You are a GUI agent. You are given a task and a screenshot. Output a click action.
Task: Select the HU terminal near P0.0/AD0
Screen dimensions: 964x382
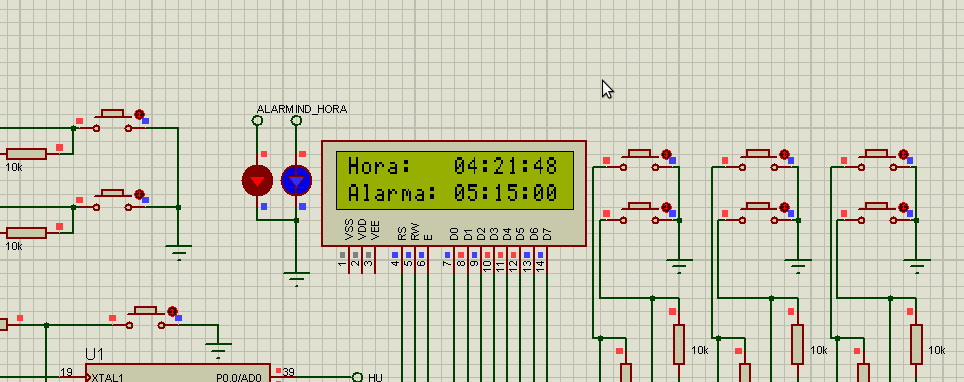358,376
